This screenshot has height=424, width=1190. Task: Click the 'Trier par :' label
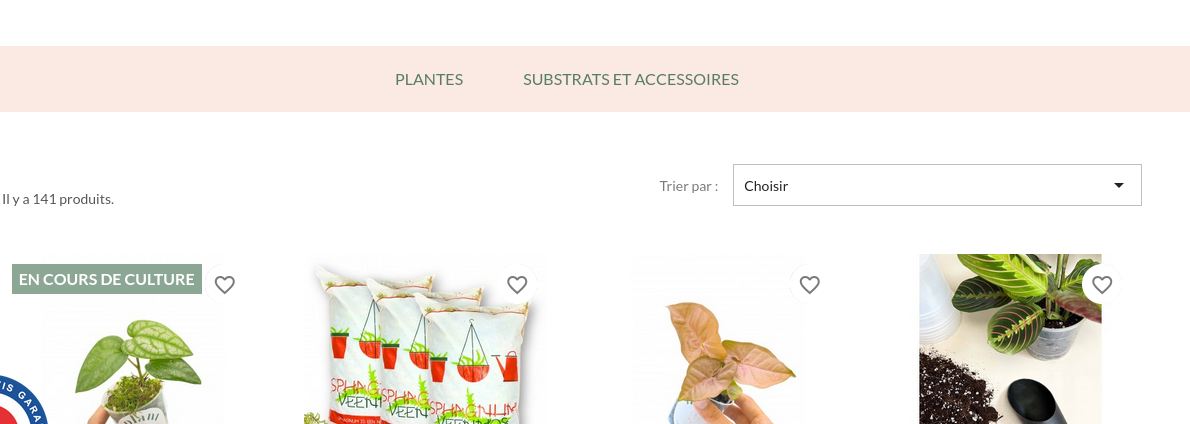coord(688,186)
